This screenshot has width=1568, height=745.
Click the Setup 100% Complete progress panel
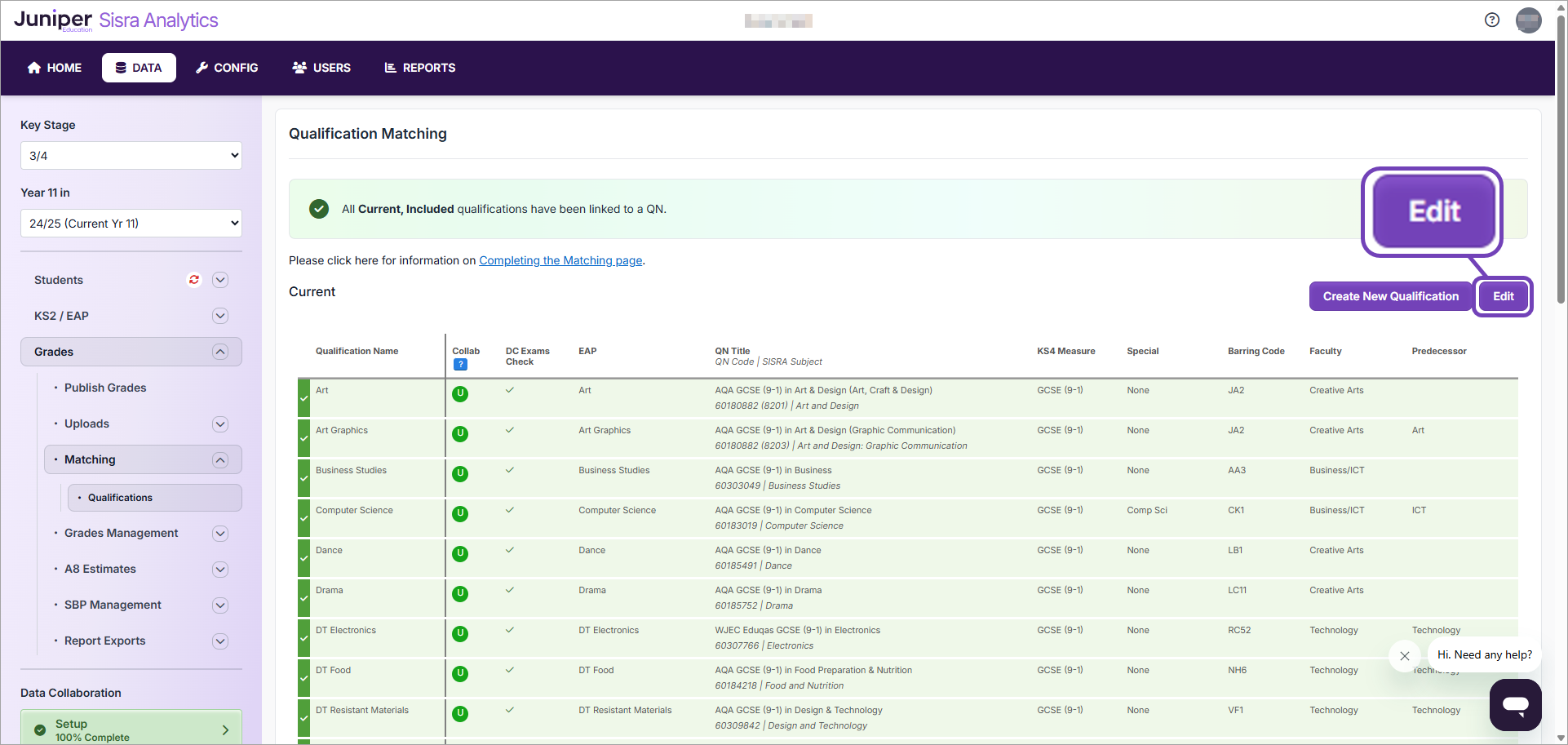tap(131, 729)
